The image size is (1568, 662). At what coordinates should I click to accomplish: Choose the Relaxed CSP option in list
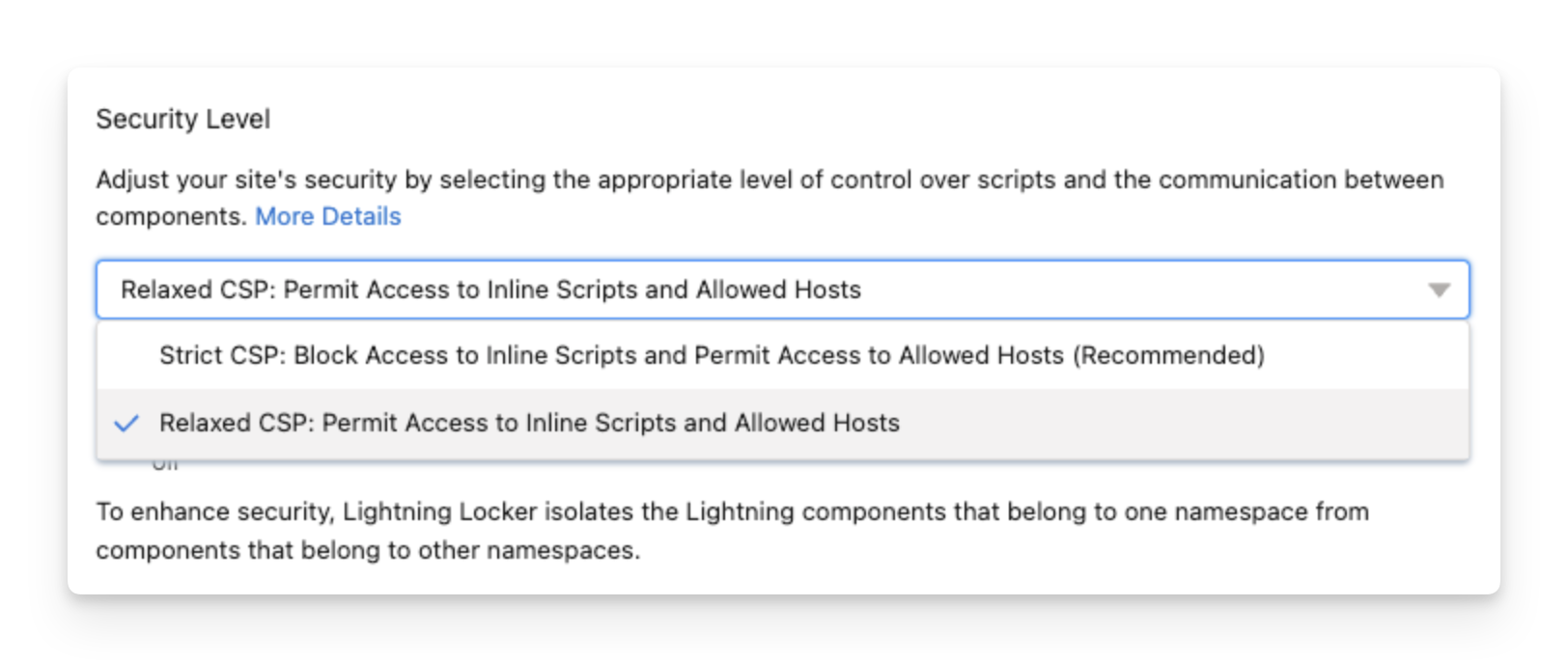[x=529, y=423]
